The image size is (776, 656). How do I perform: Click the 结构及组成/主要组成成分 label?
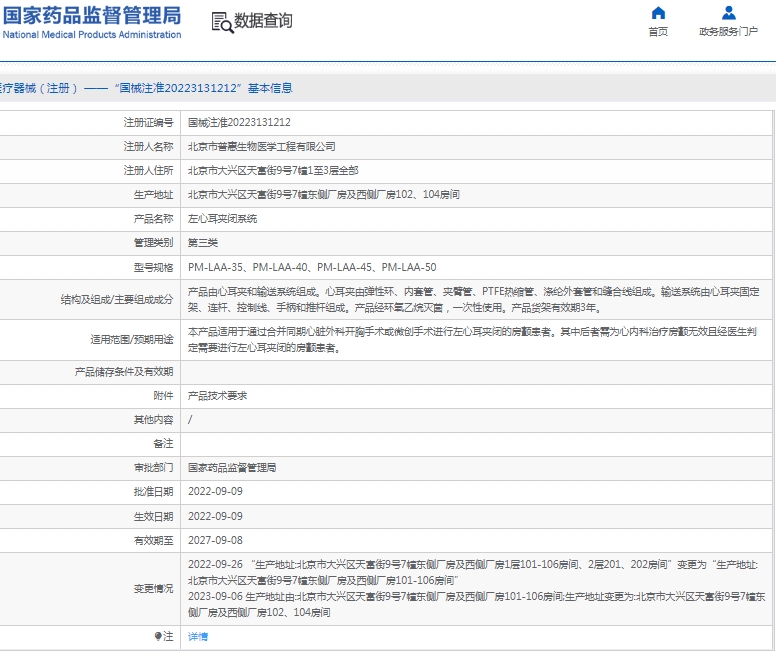[117, 300]
